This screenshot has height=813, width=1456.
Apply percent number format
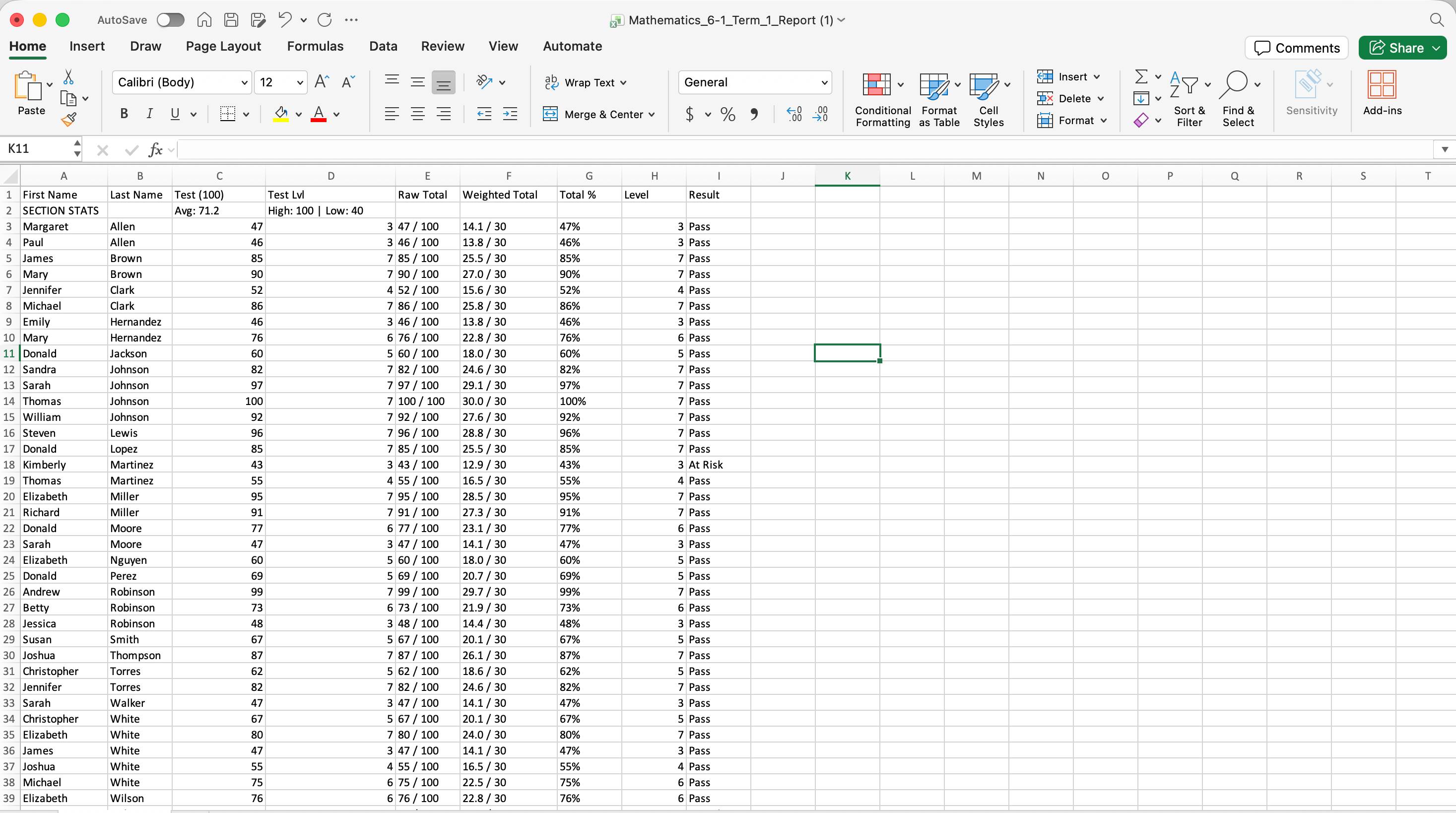coord(728,114)
